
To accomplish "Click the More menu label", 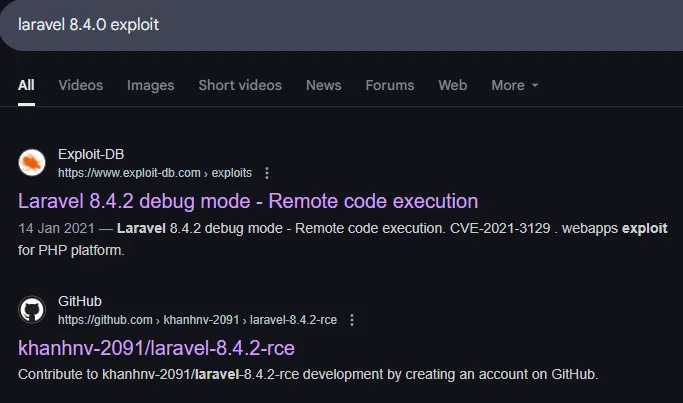I will 507,85.
